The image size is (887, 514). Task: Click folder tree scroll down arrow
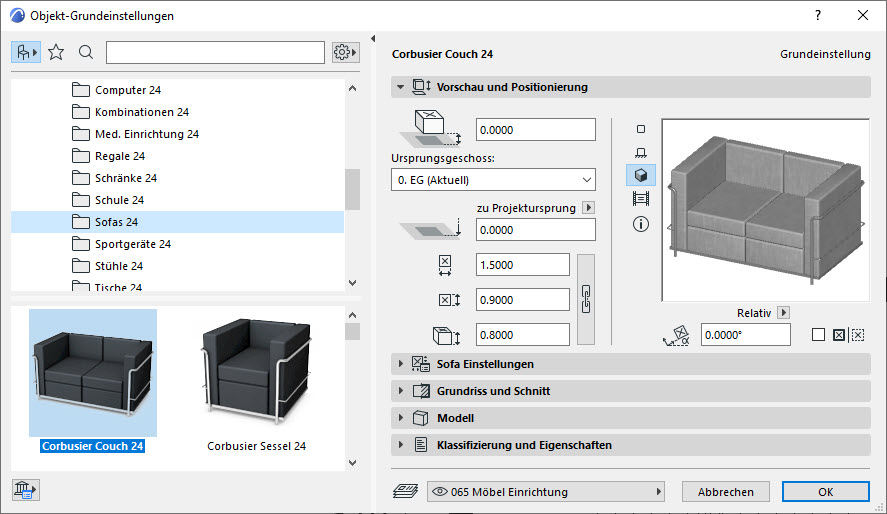point(352,283)
